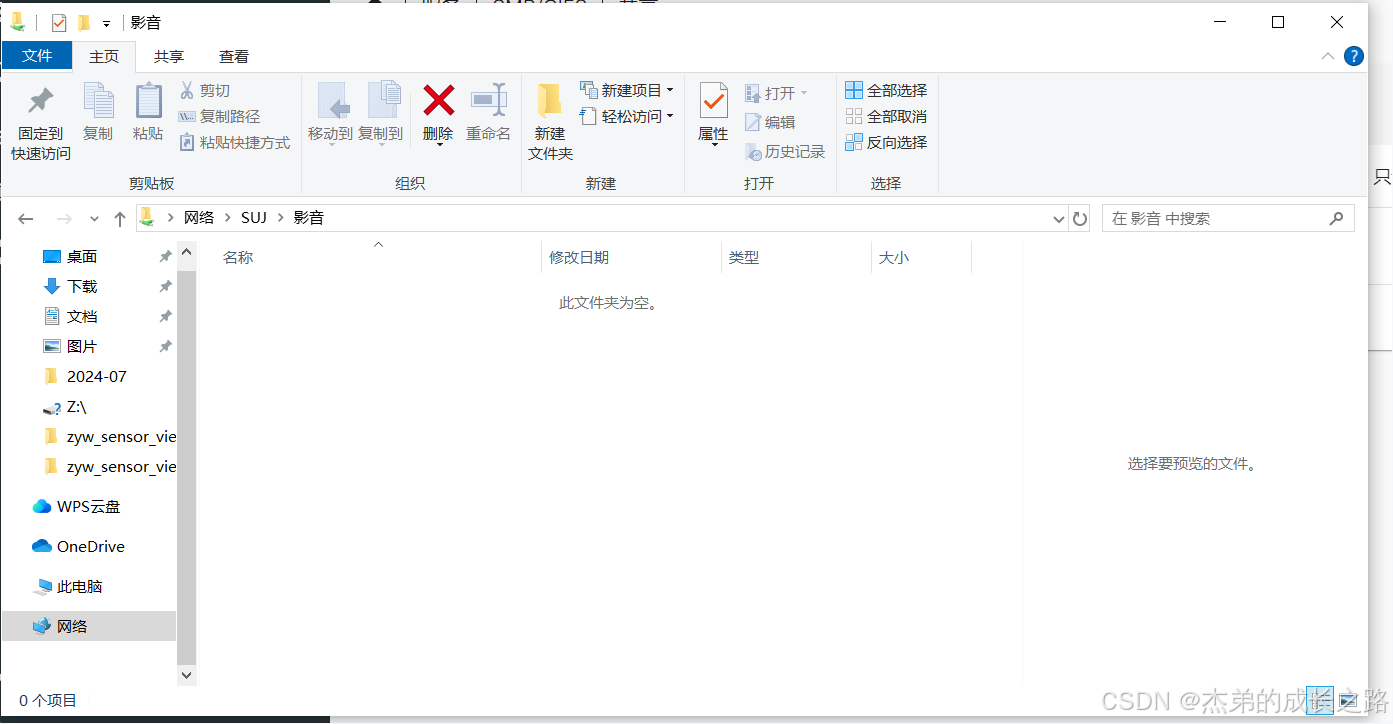
Task: Click the 粘贴 clipboard icon
Action: pyautogui.click(x=148, y=101)
